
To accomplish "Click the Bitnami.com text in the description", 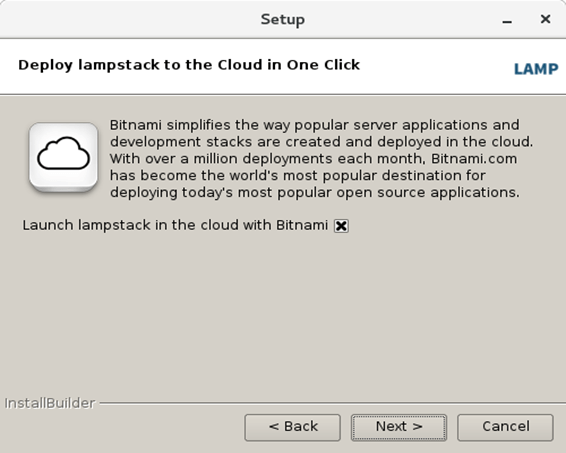I will [x=474, y=158].
